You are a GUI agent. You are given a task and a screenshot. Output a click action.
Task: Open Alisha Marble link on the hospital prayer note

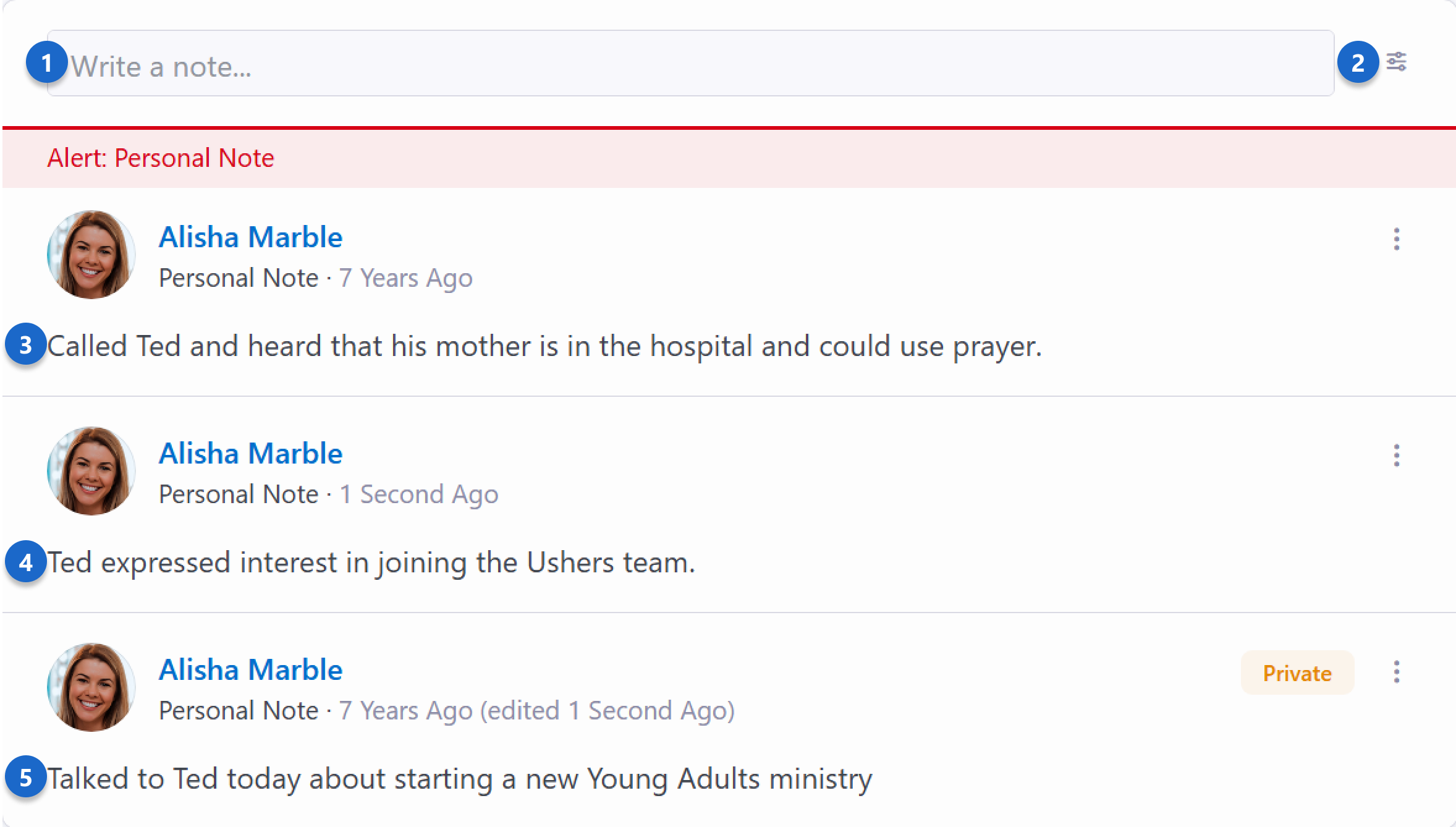point(250,237)
